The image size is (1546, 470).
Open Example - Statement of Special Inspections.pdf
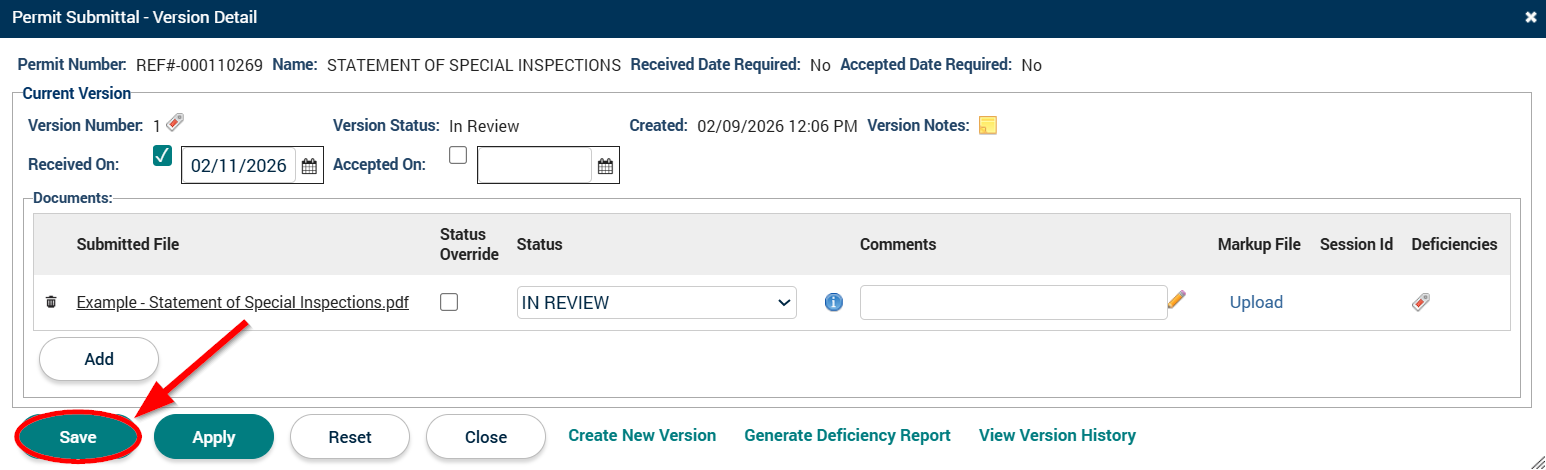pyautogui.click(x=242, y=303)
